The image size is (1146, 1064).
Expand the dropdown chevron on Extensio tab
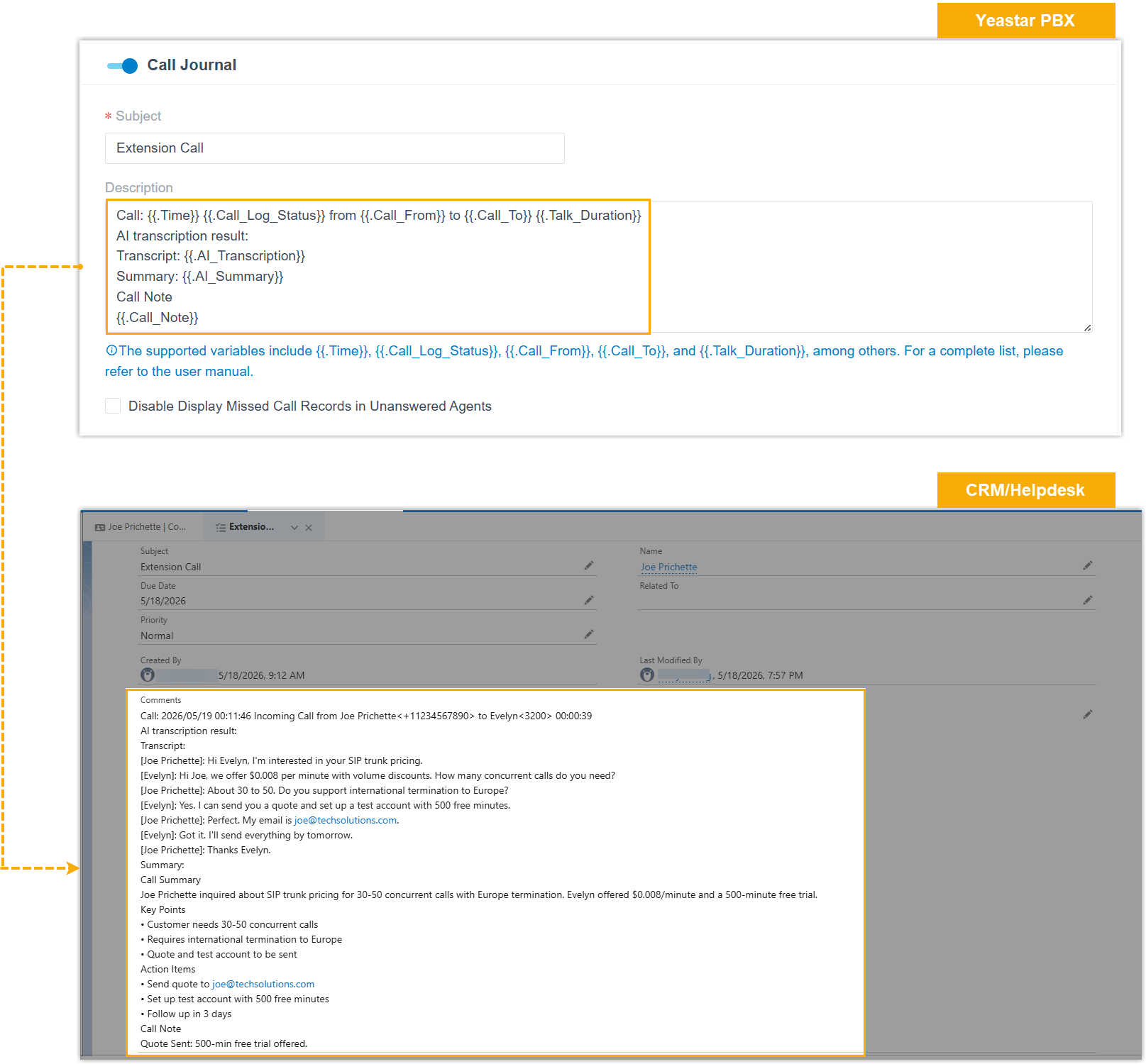pos(294,528)
